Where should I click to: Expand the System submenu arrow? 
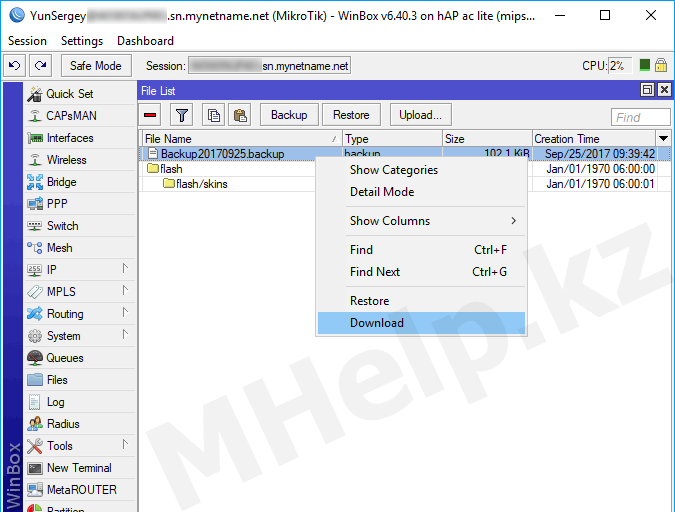(125, 335)
